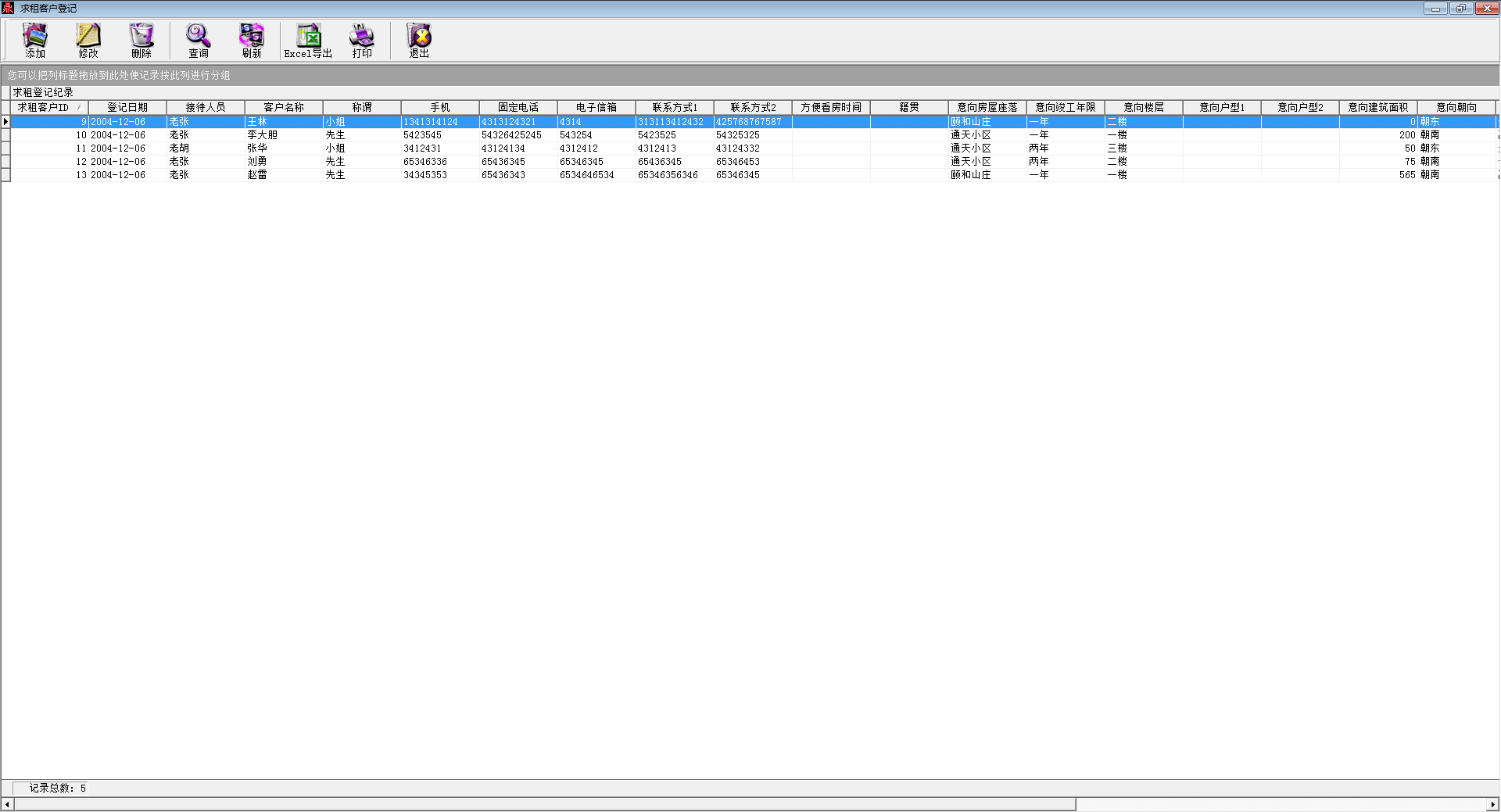1501x812 pixels.
Task: Click the current-row arrow indicator
Action: point(5,122)
